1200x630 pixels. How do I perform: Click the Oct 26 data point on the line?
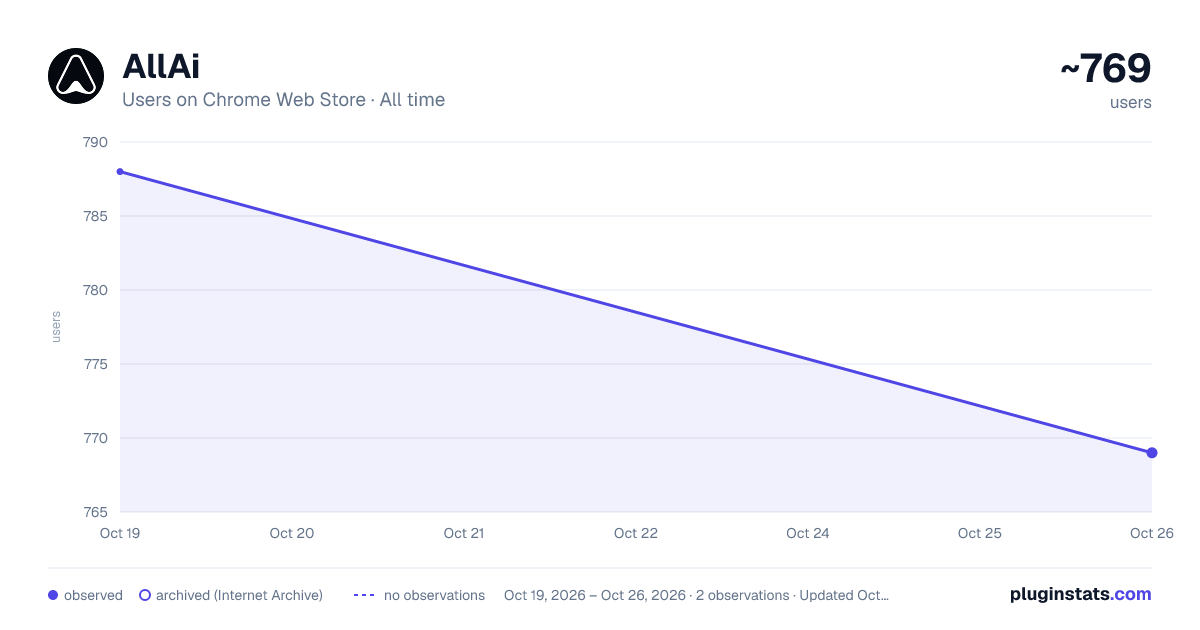(x=1152, y=453)
